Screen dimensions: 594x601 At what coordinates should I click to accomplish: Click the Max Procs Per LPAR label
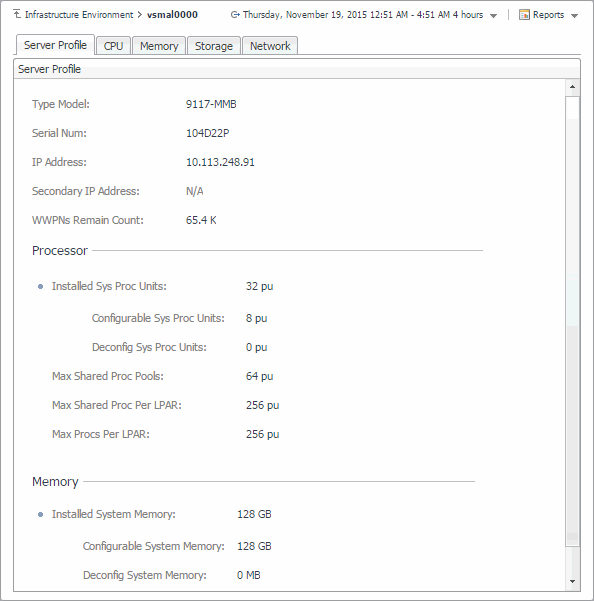click(x=101, y=434)
